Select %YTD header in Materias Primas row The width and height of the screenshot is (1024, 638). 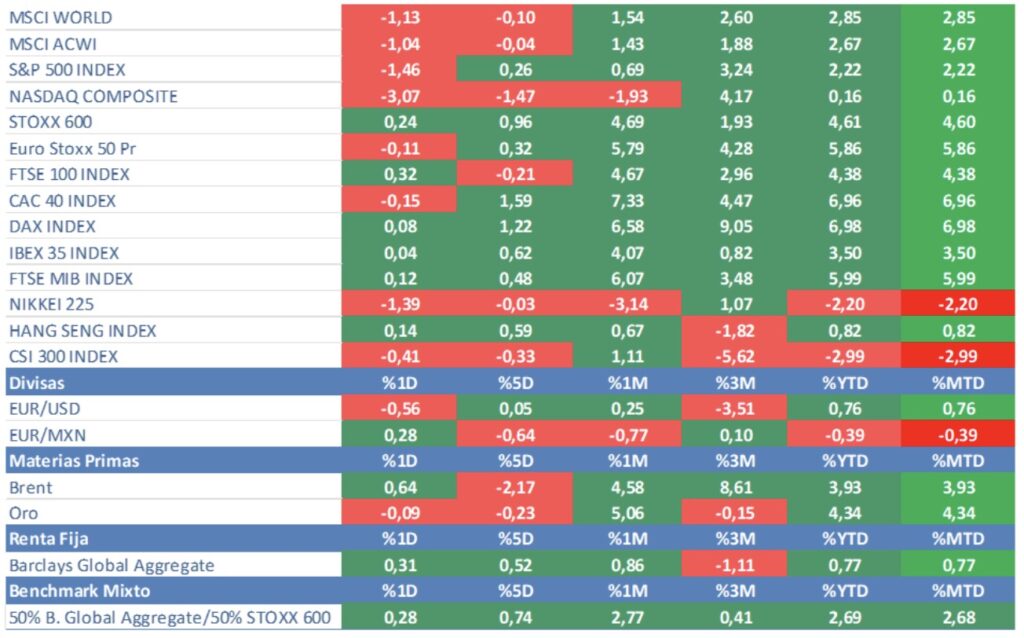coord(844,461)
